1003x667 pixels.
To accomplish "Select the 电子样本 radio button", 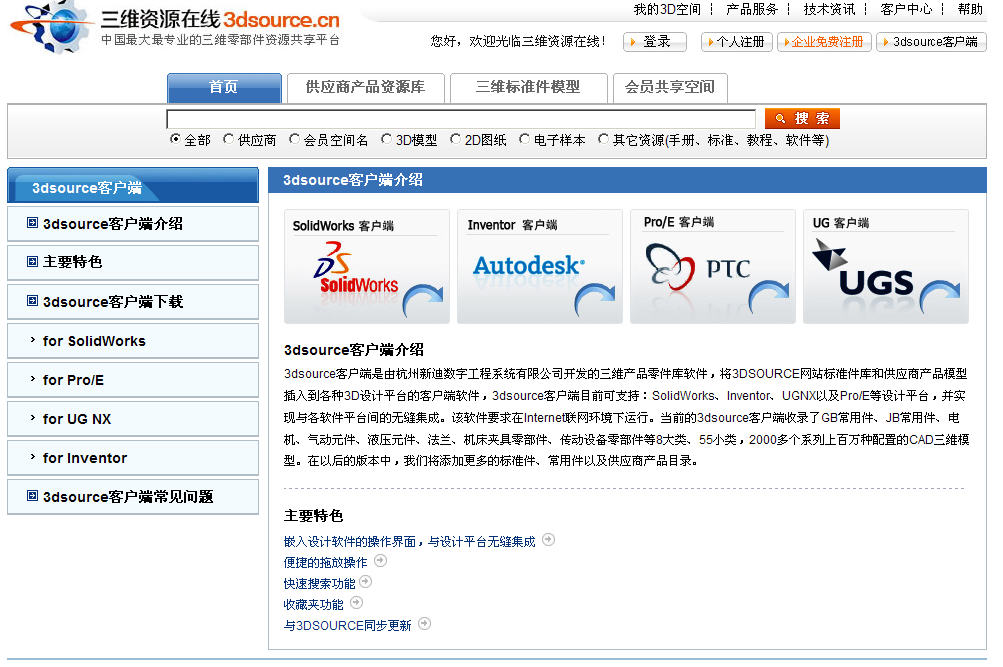I will [x=525, y=139].
